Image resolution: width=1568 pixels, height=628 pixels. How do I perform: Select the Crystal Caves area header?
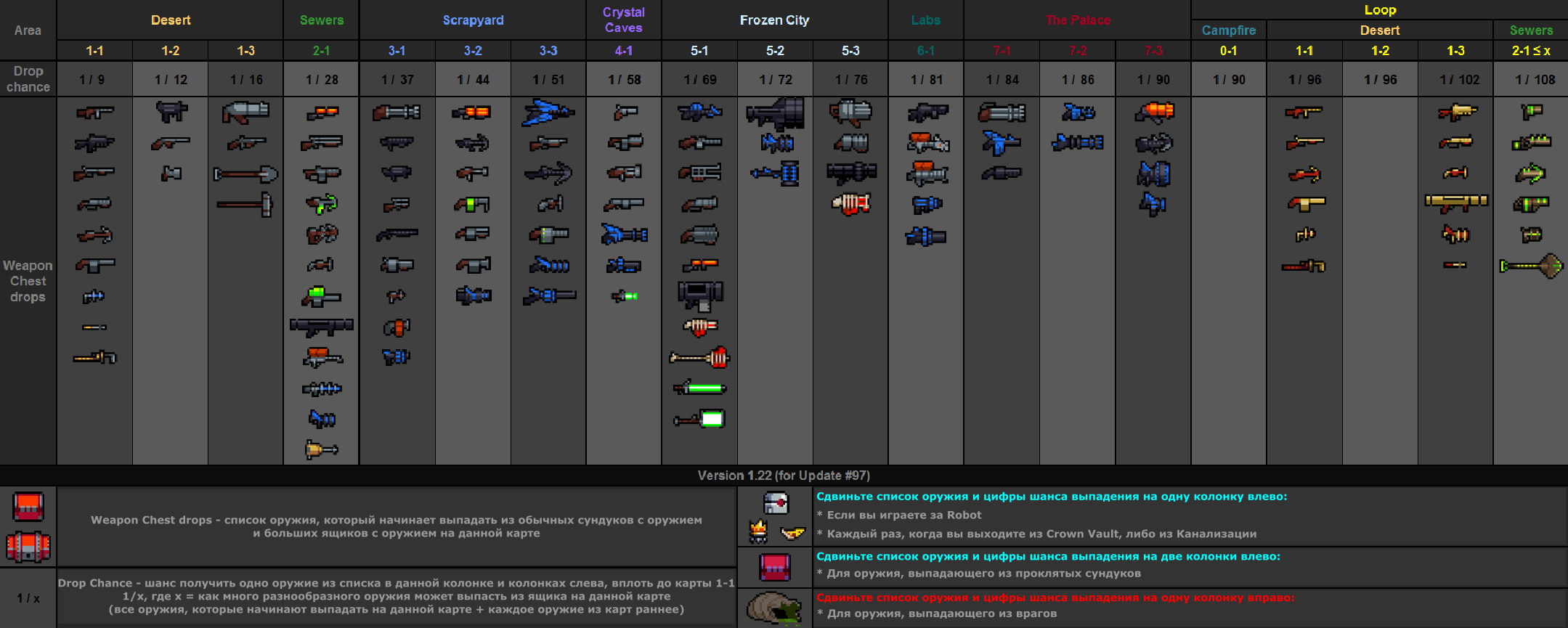coord(624,20)
